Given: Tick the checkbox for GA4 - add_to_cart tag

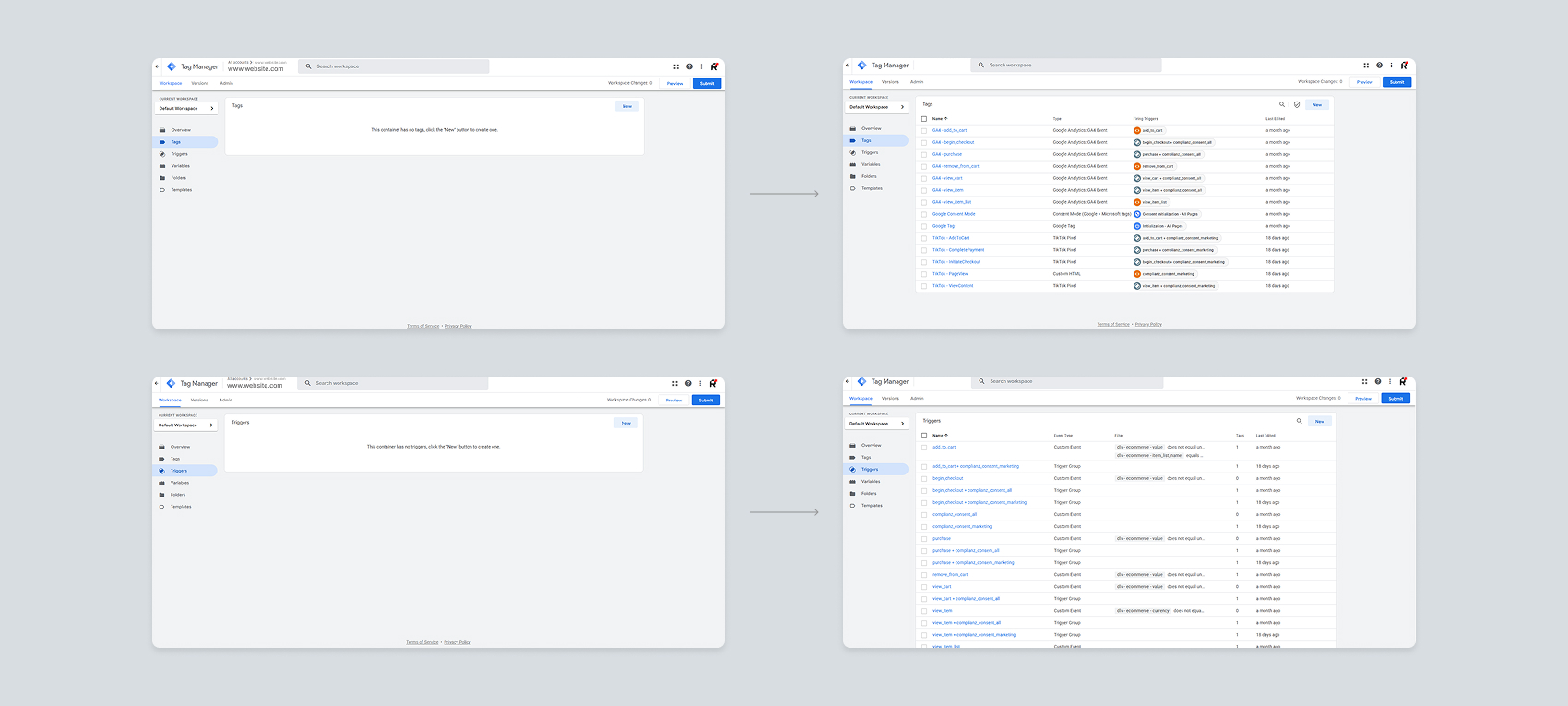Looking at the screenshot, I should [x=924, y=130].
